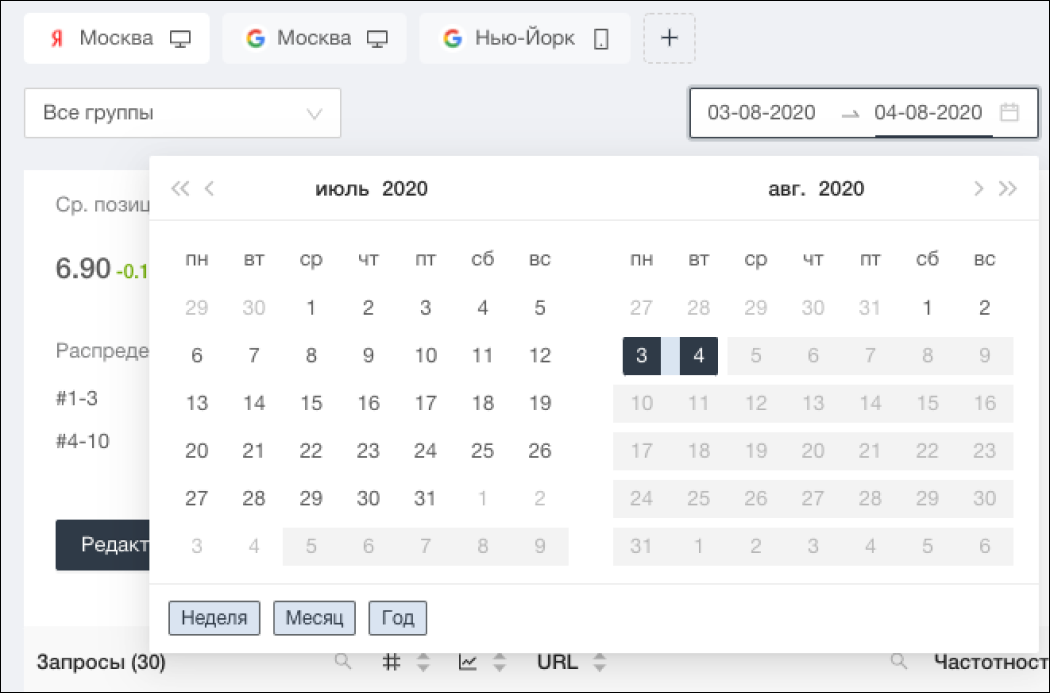Image resolution: width=1050 pixels, height=693 pixels.
Task: Click the calendar icon in date field
Action: click(1009, 113)
